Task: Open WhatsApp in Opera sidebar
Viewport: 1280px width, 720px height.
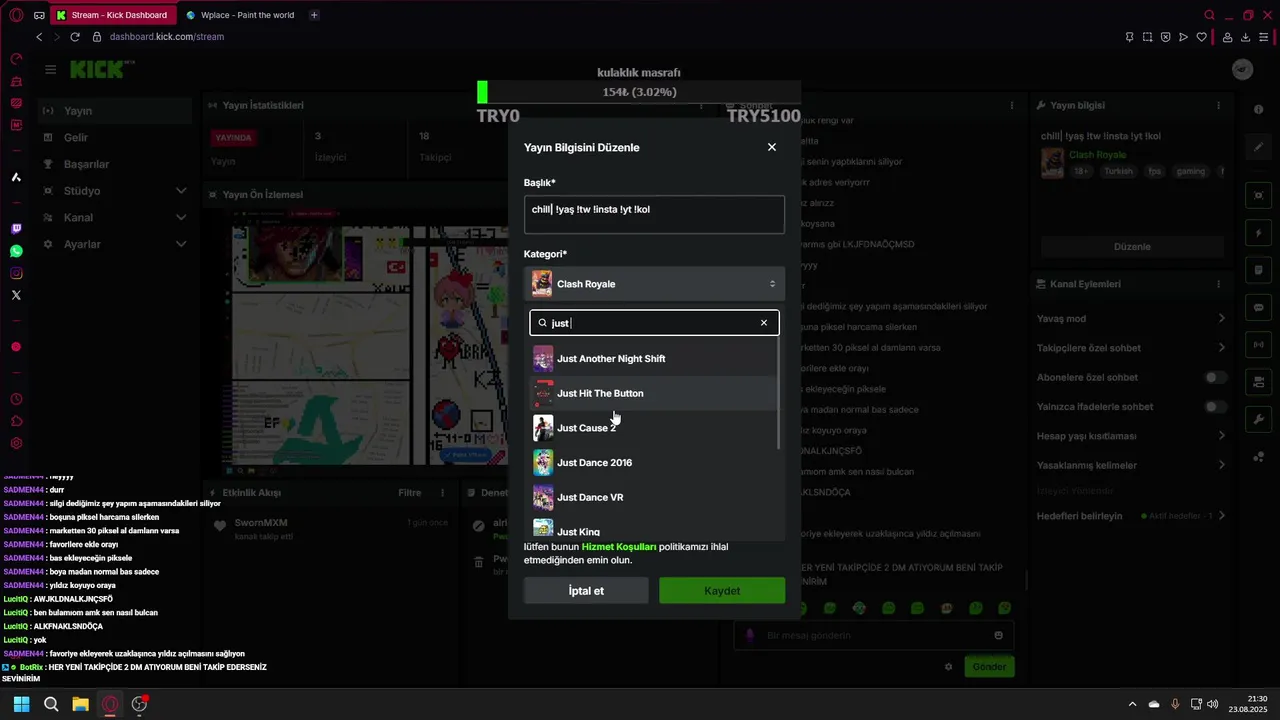Action: [x=16, y=251]
